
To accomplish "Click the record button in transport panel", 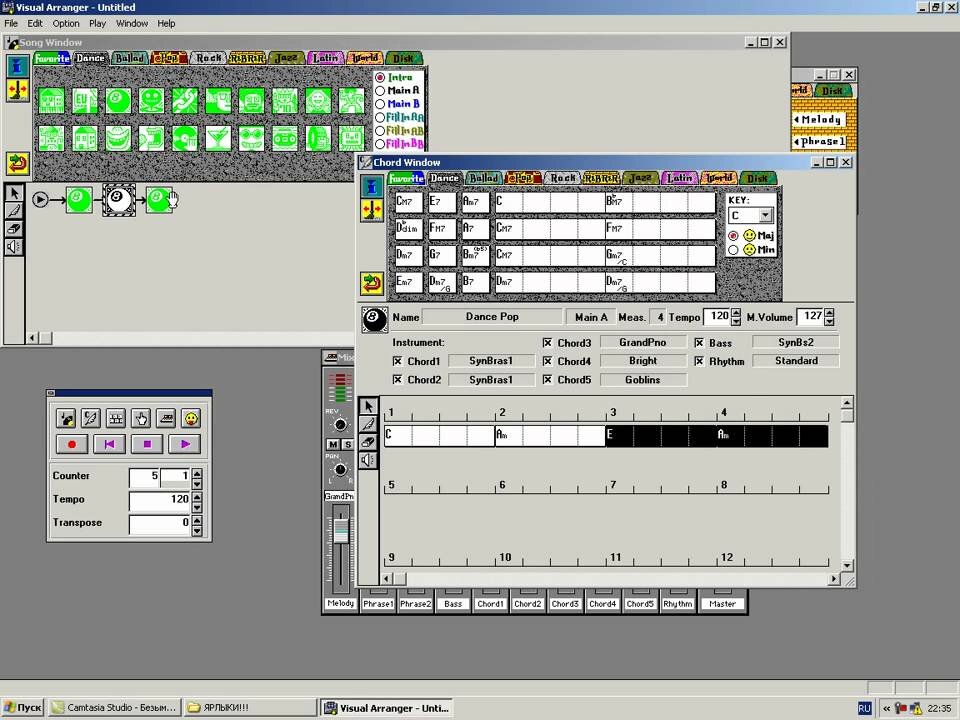I will (72, 444).
